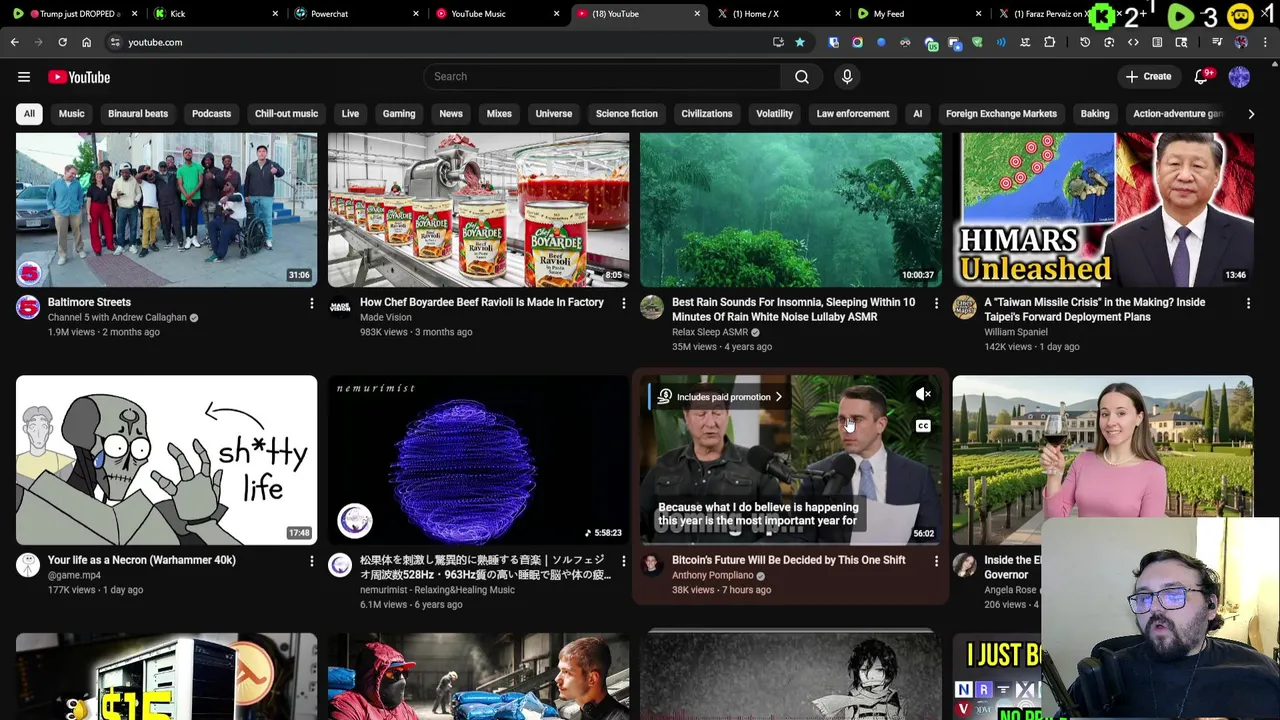Open the account avatar menu
Viewport: 1280px width, 720px height.
click(x=1239, y=77)
